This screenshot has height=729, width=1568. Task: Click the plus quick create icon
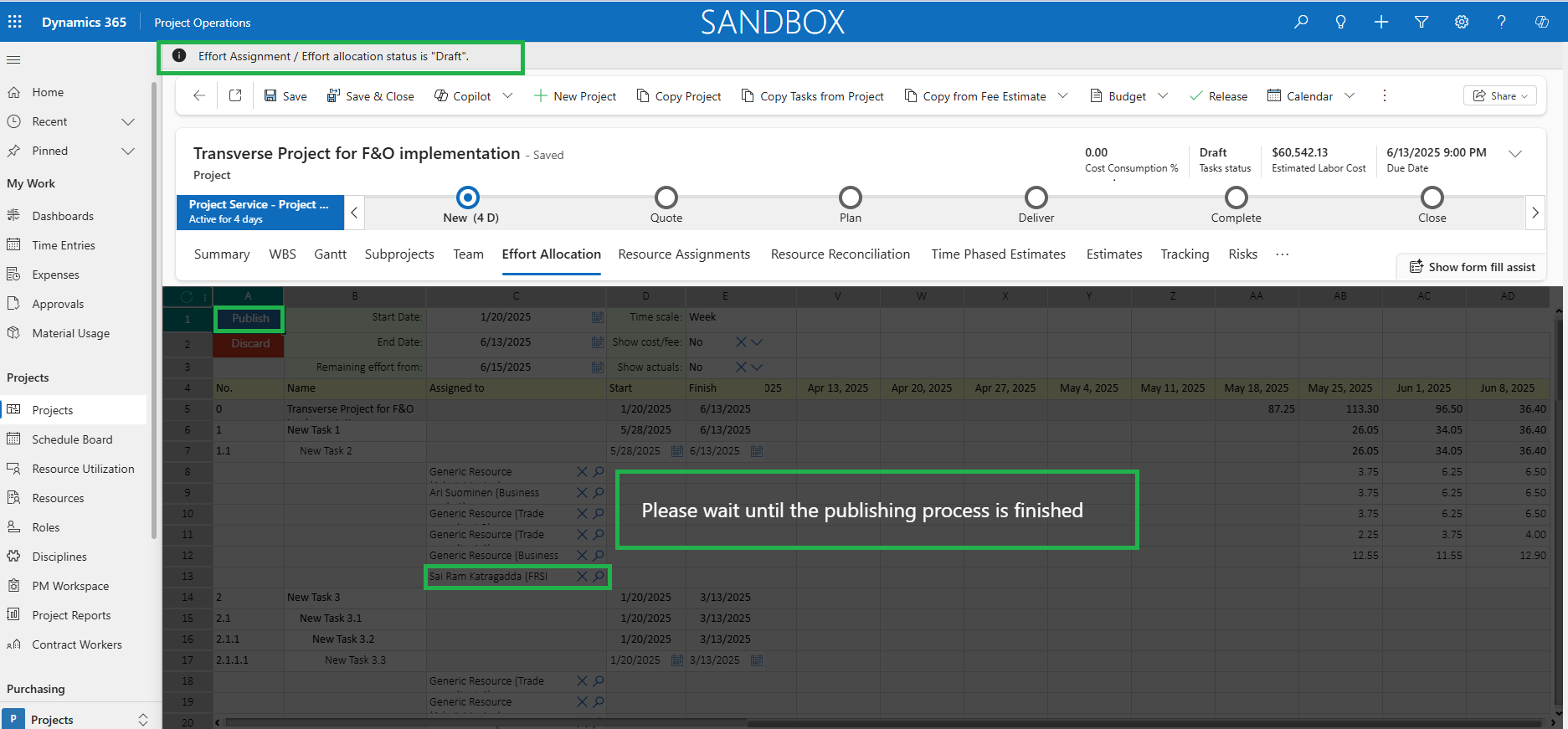point(1381,22)
